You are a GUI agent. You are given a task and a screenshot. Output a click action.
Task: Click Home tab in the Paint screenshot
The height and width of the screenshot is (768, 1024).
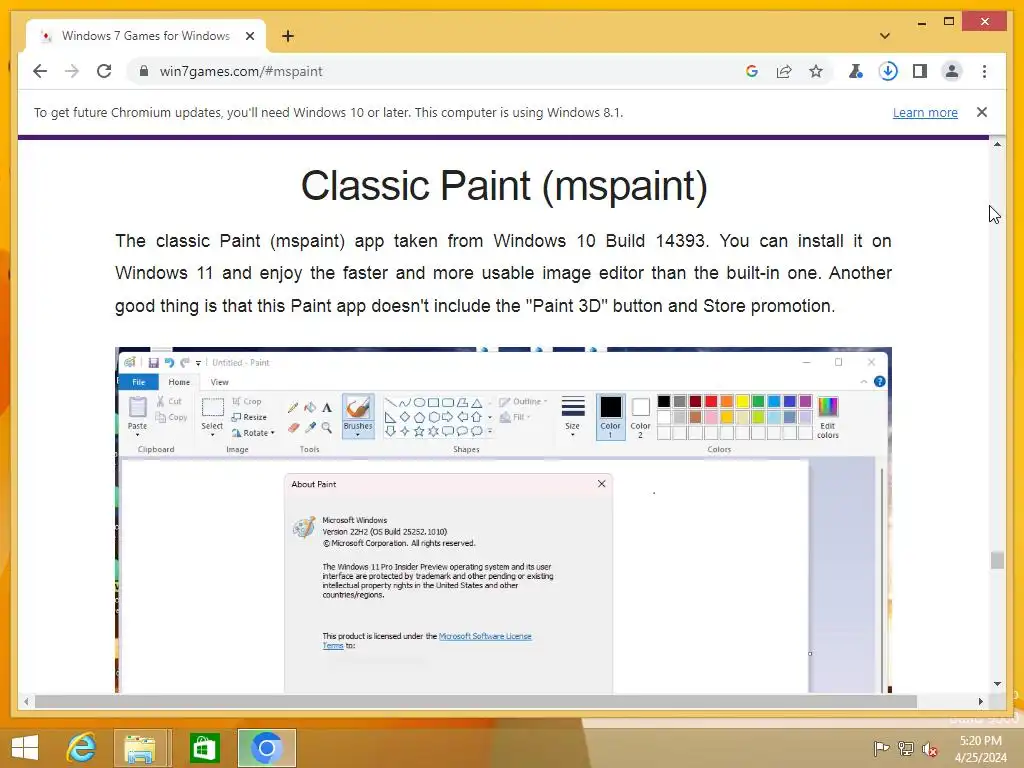pos(179,382)
